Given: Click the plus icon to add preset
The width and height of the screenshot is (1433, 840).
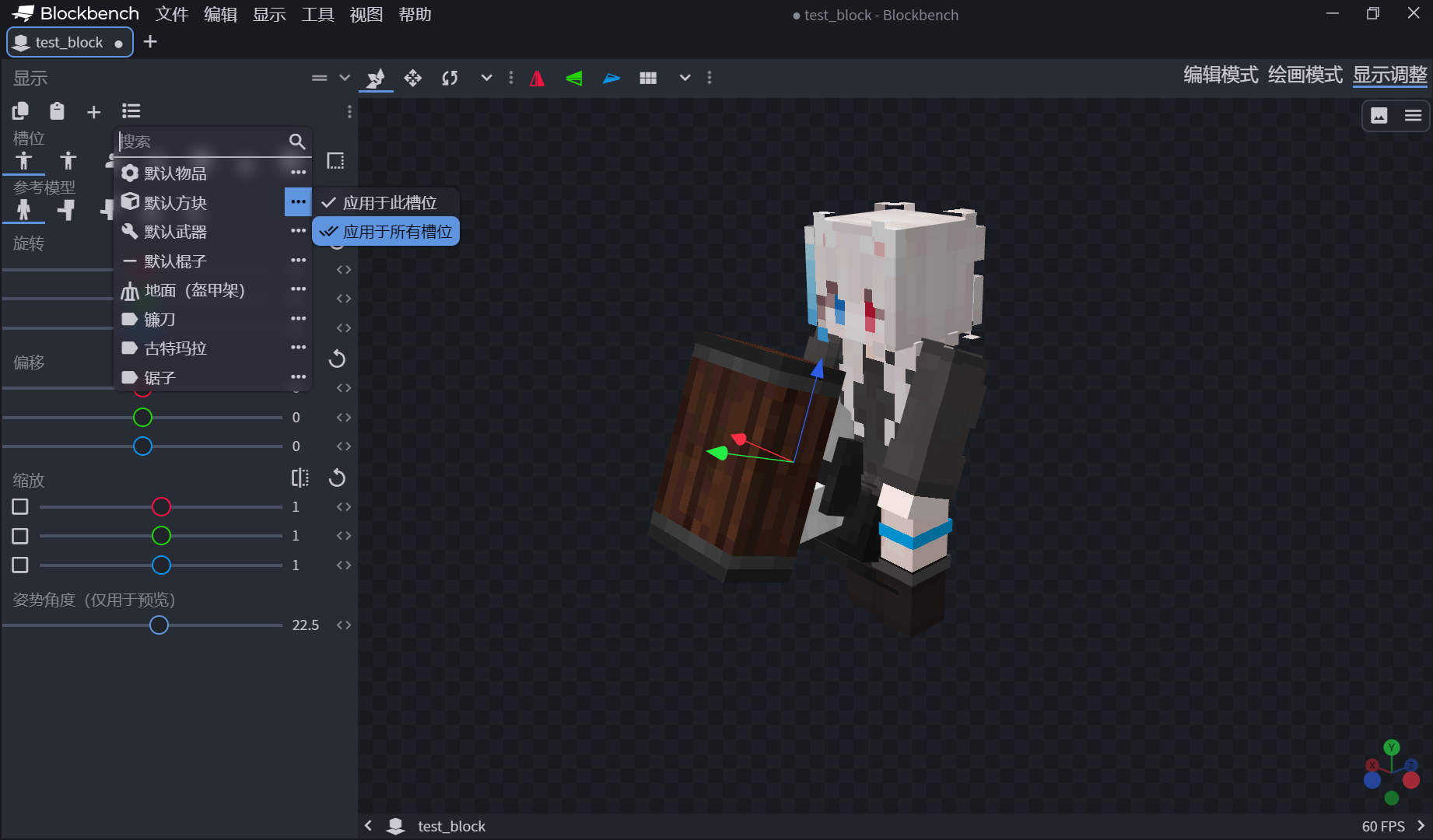Looking at the screenshot, I should (93, 112).
